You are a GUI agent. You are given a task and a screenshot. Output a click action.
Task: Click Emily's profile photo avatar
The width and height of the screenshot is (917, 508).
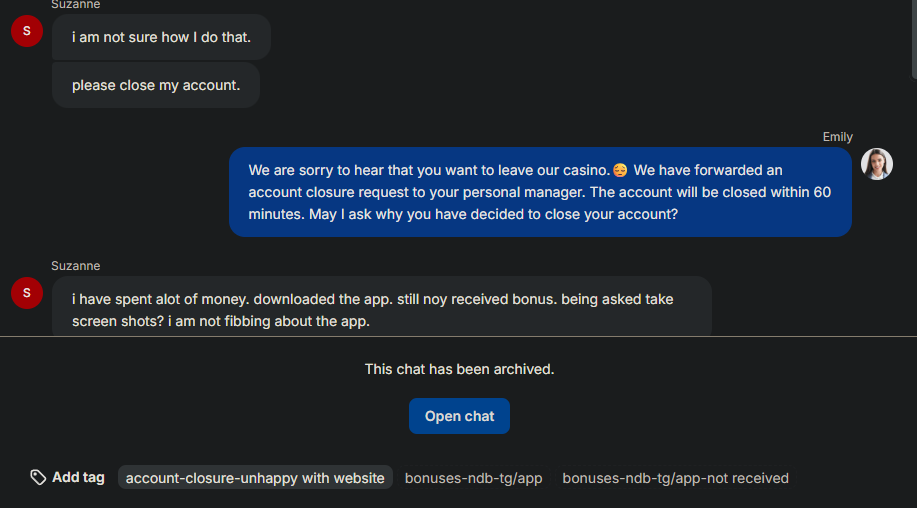tap(877, 164)
